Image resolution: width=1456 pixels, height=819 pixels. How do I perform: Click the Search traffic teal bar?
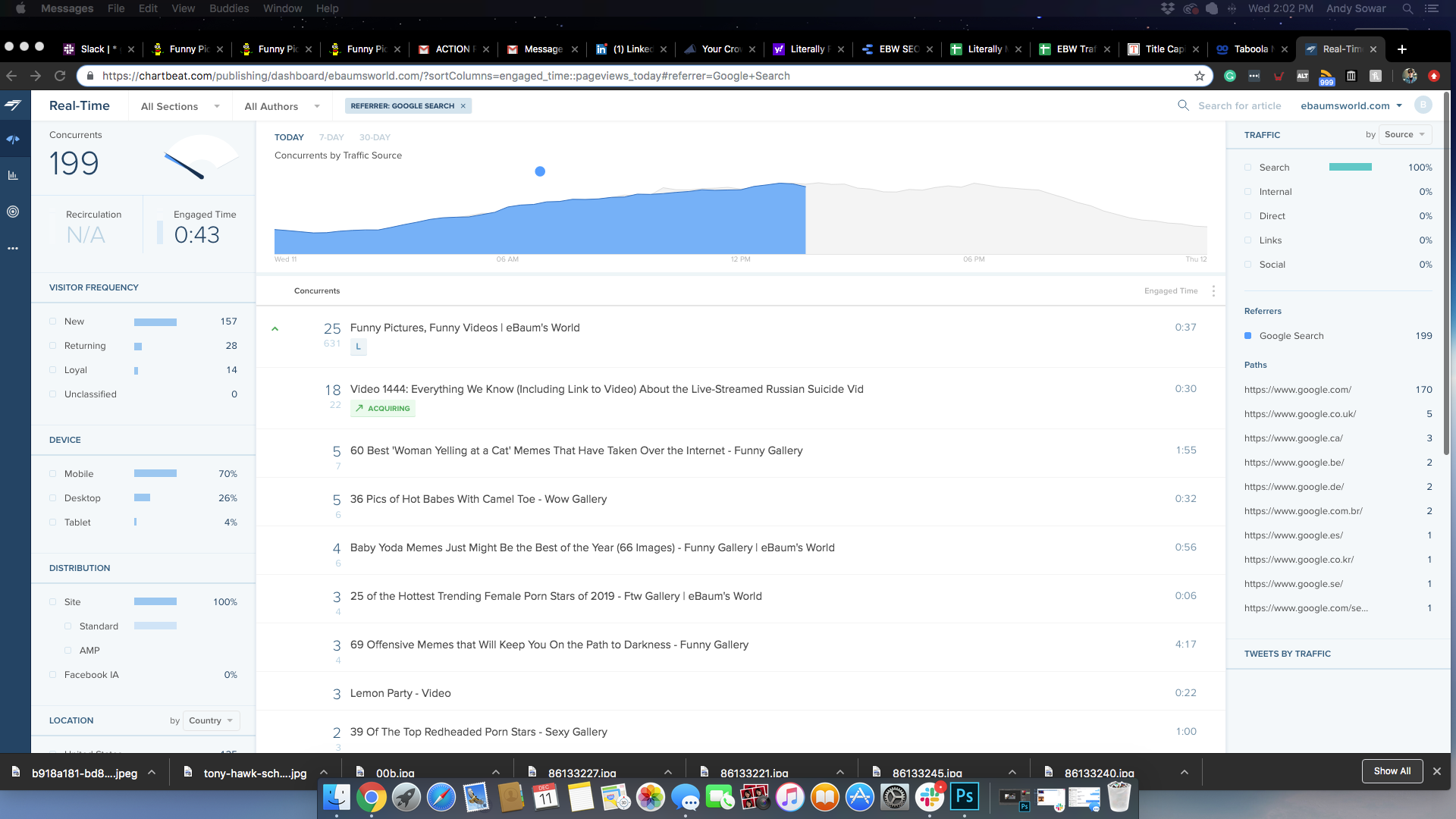tap(1351, 167)
